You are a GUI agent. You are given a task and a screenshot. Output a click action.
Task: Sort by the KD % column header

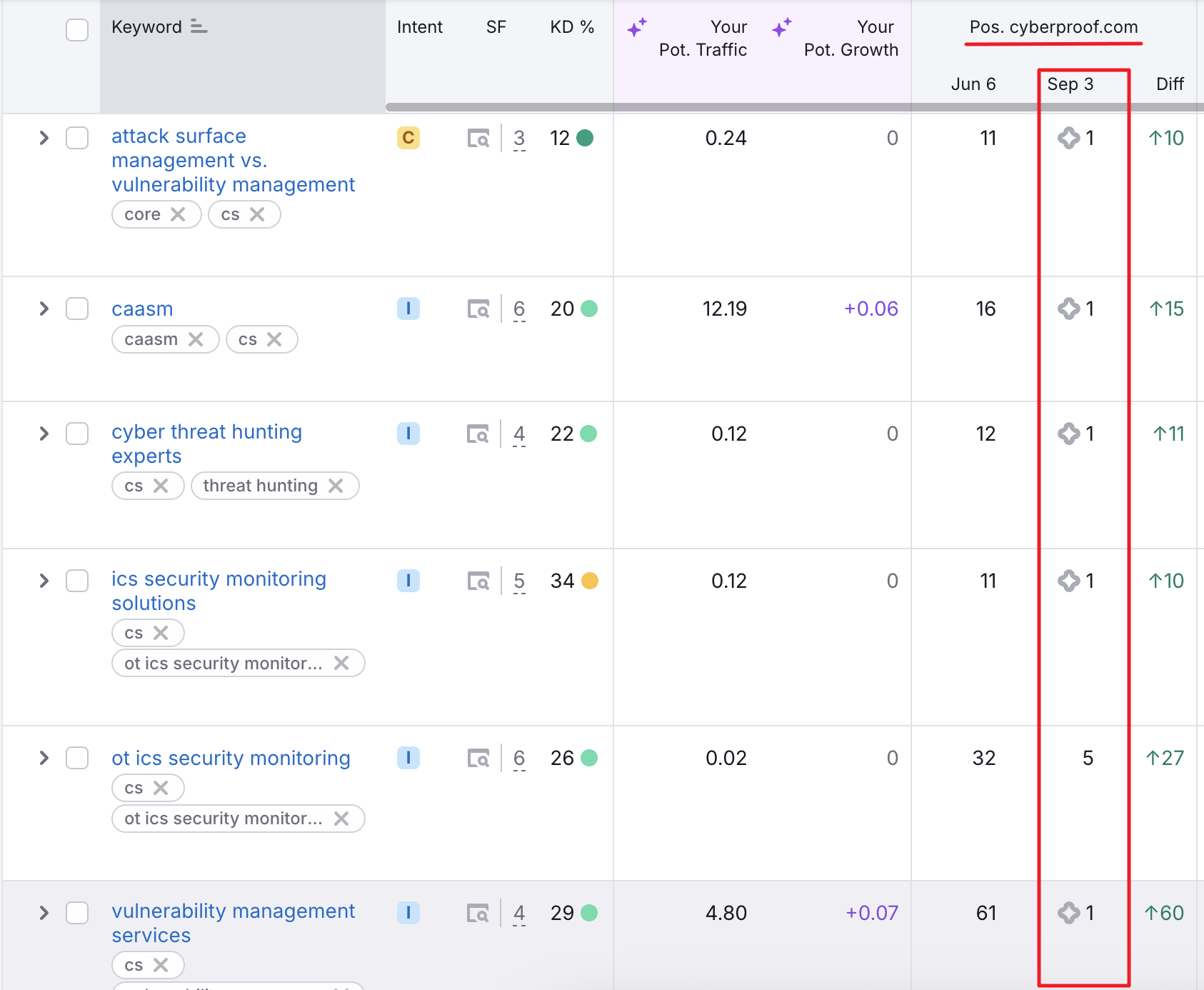(x=571, y=27)
